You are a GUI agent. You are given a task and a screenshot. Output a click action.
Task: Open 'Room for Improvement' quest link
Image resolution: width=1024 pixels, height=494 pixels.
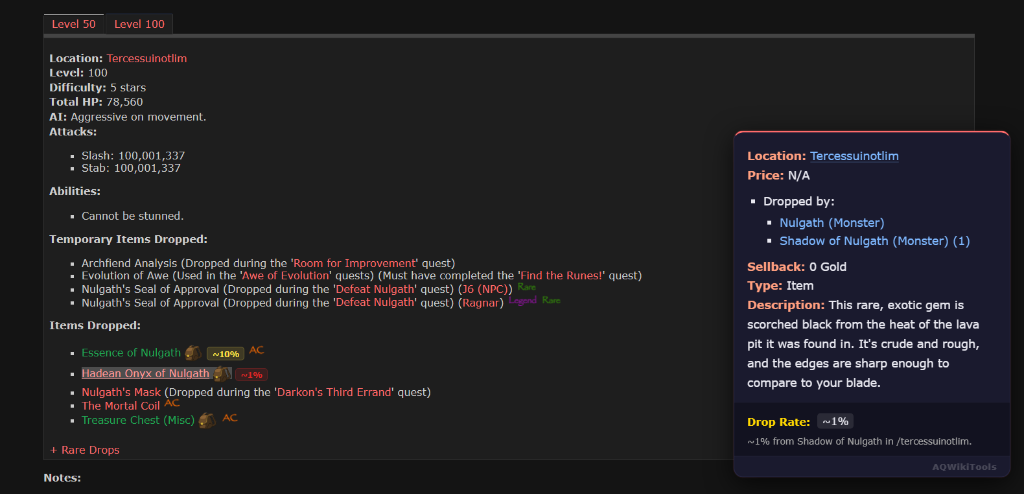point(355,263)
